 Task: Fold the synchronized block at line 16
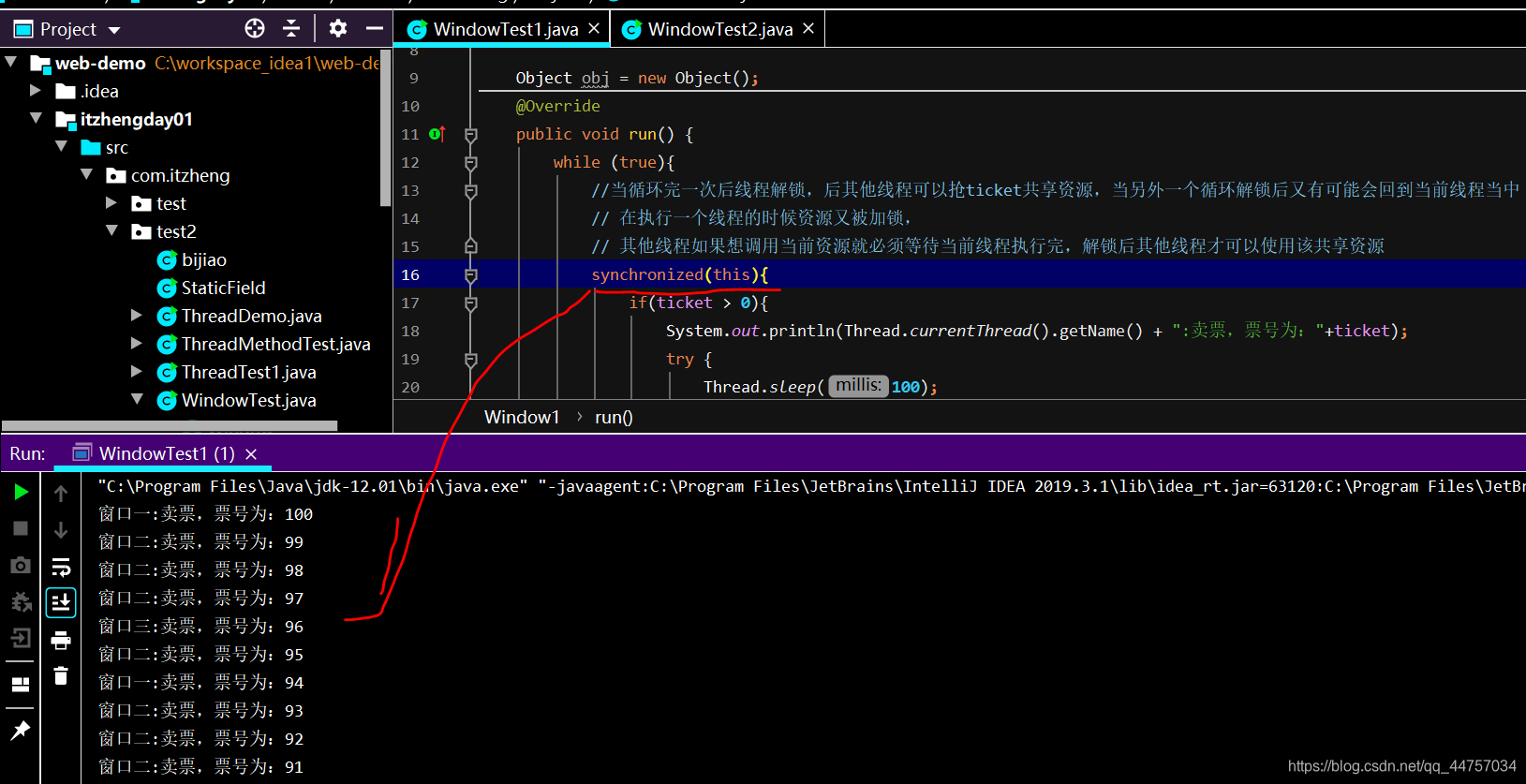(471, 275)
